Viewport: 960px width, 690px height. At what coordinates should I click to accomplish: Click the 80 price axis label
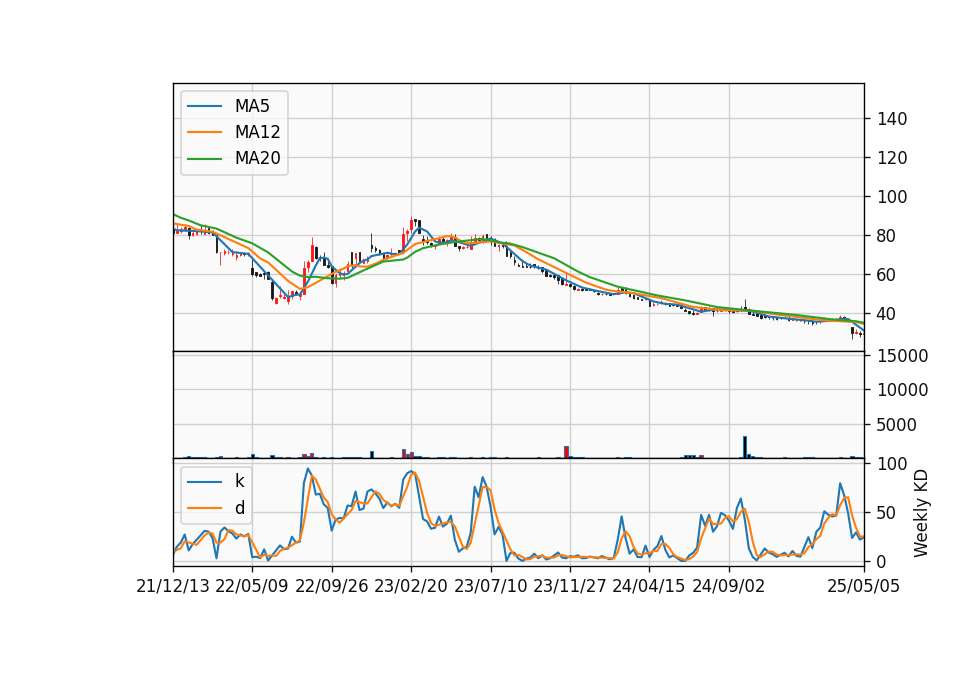coord(887,236)
